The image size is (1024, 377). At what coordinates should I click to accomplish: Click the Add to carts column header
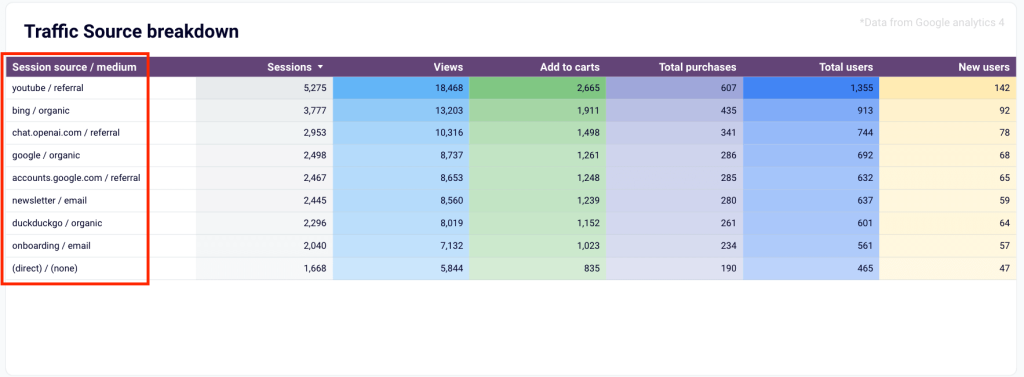(569, 67)
